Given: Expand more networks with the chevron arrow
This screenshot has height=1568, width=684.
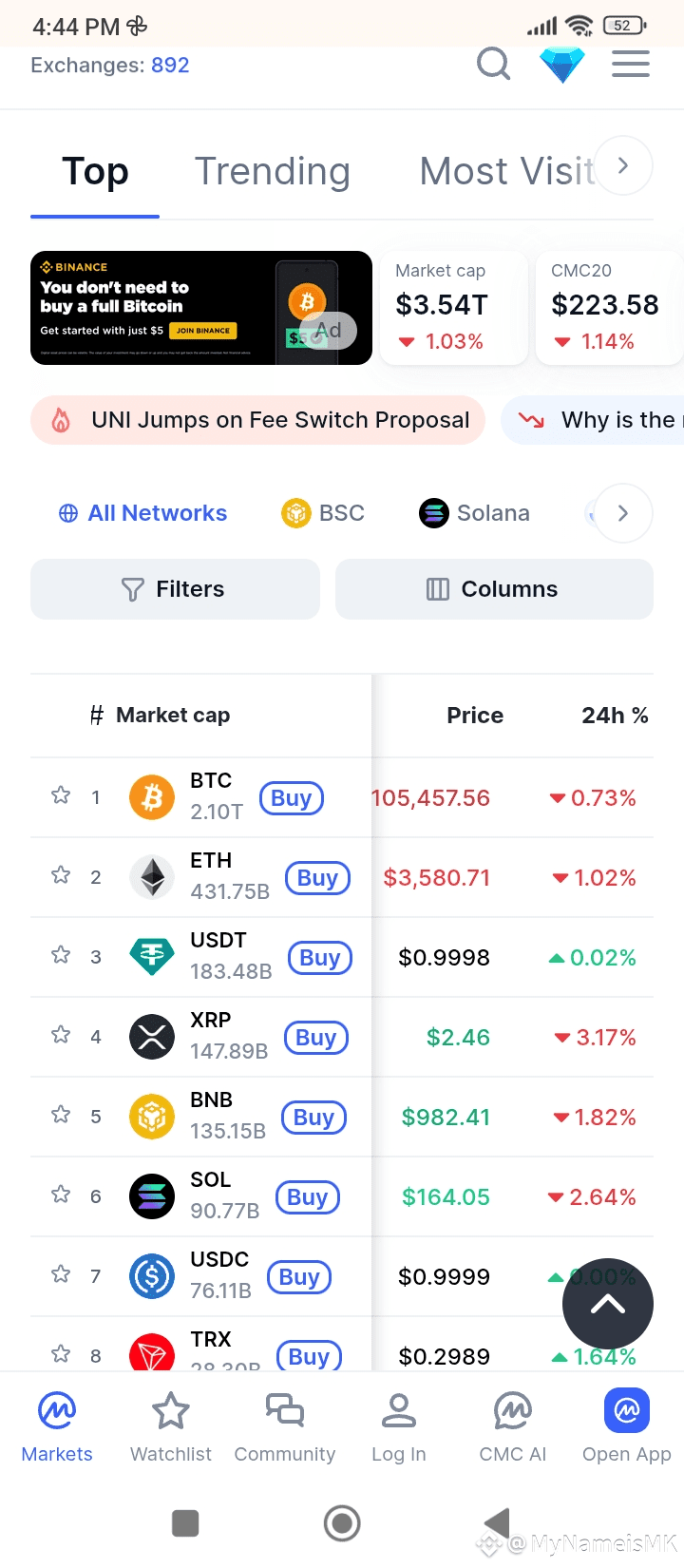Looking at the screenshot, I should 623,513.
